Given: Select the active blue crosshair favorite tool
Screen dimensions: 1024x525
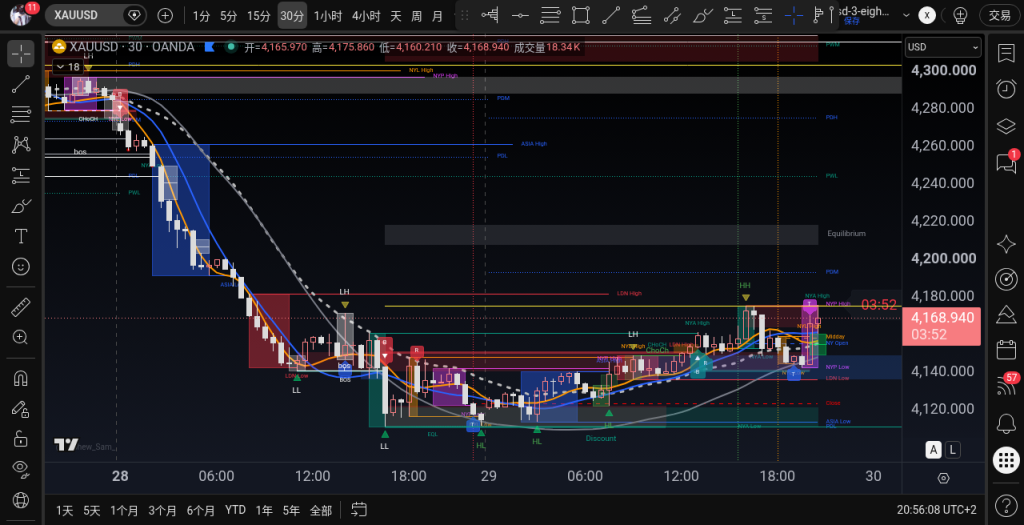Looking at the screenshot, I should tap(793, 15).
